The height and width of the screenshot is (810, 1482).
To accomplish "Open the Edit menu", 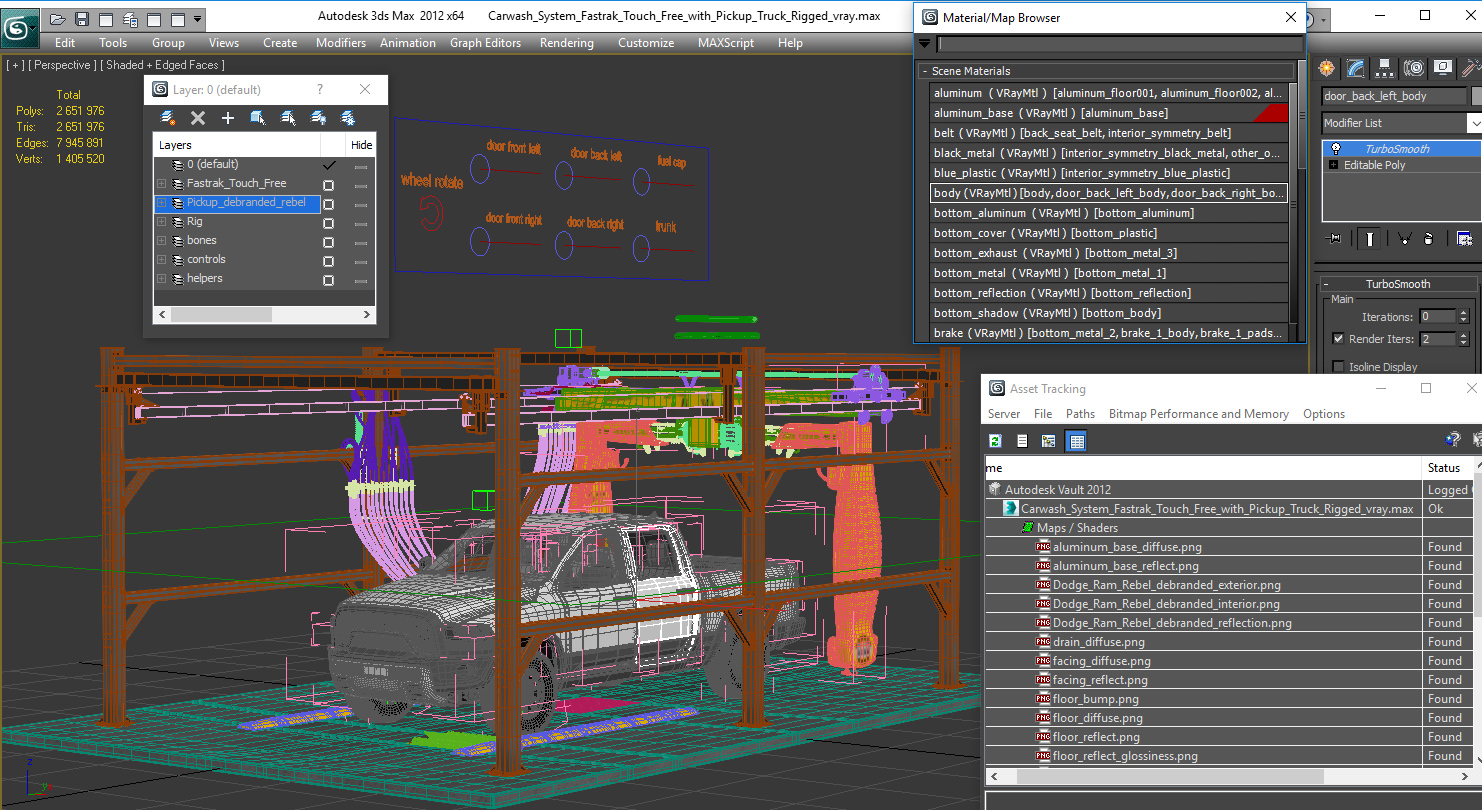I will coord(65,43).
